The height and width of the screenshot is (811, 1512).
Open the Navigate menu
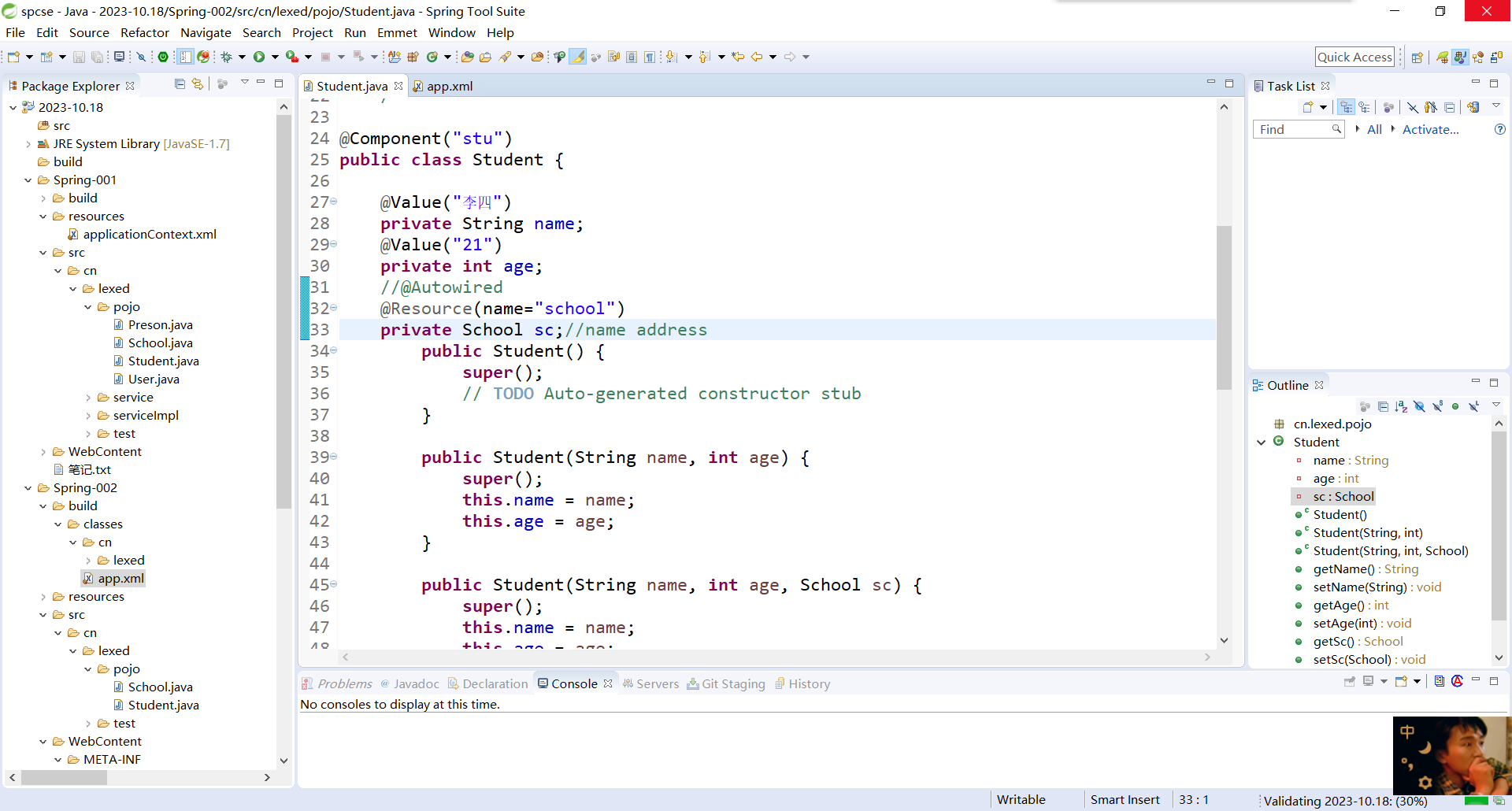206,32
